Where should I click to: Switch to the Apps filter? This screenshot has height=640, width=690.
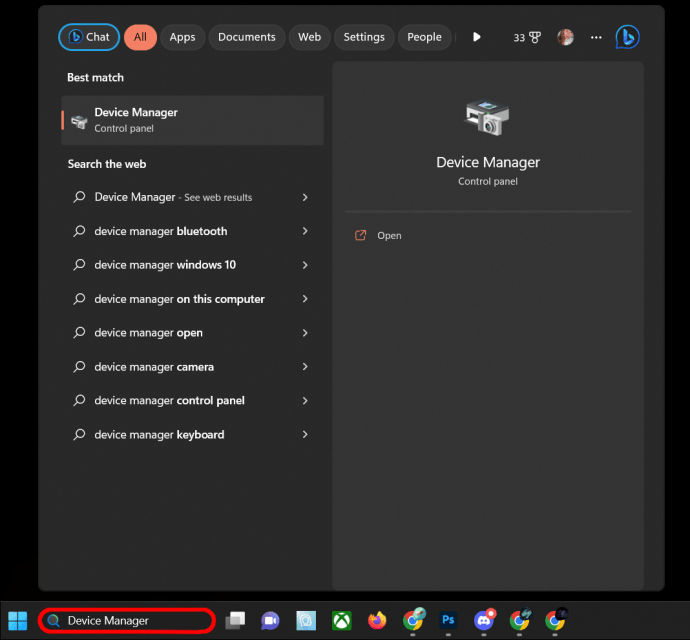pos(182,37)
